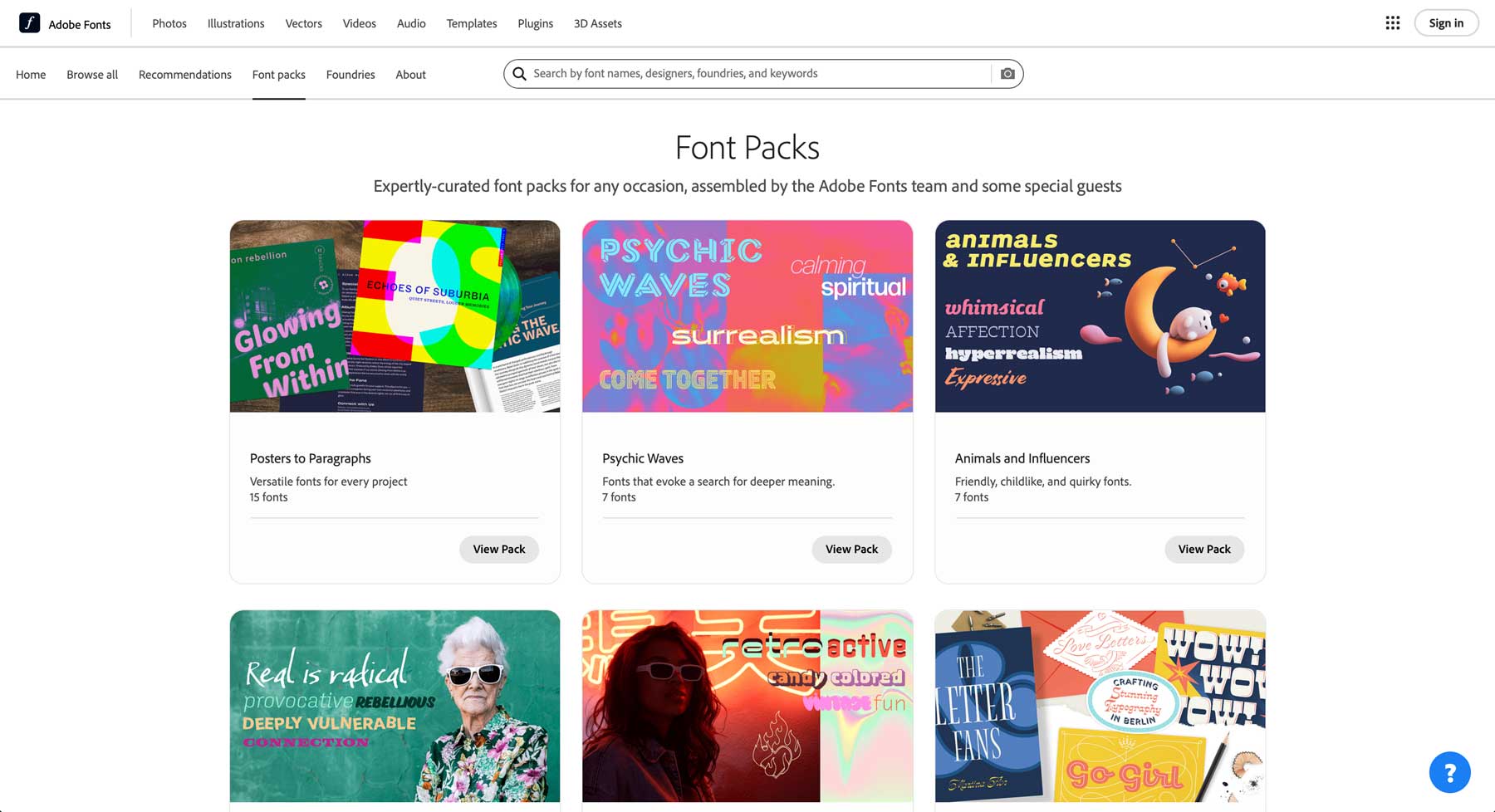Focus the font search input field
The width and height of the screenshot is (1495, 812).
coord(756,74)
